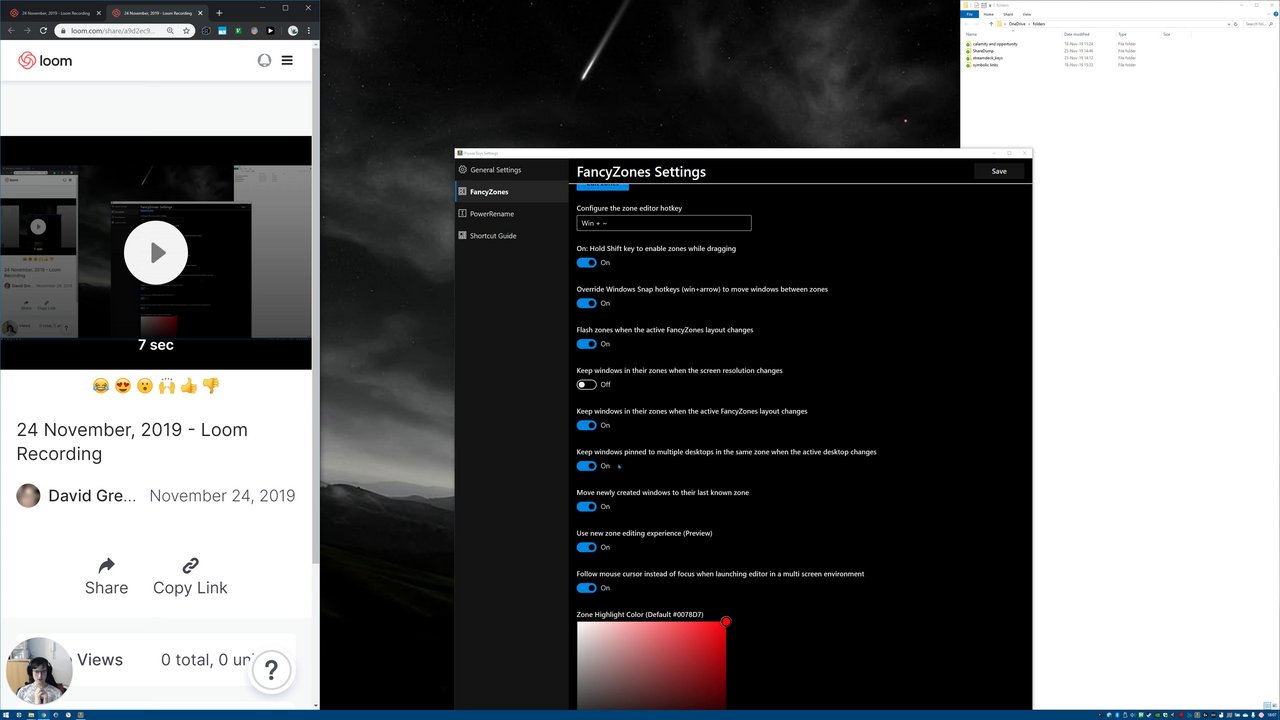Sort files by the Name column
This screenshot has width=1280, height=720.
coord(971,34)
